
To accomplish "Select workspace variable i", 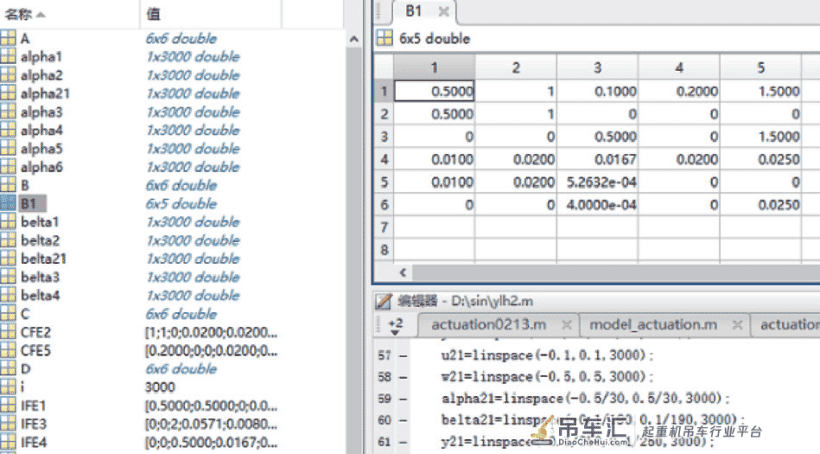I will [22, 387].
